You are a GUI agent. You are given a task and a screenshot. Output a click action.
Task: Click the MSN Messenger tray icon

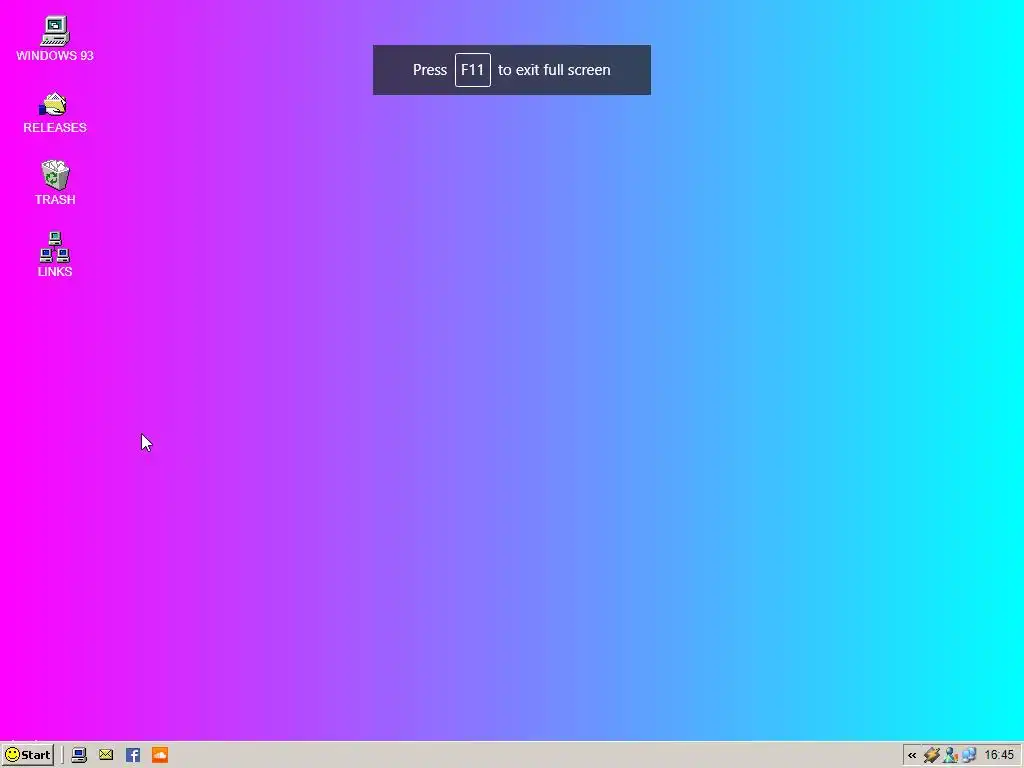950,756
